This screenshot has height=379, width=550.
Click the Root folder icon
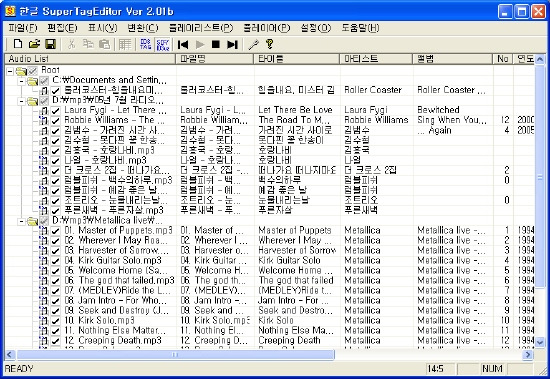pos(21,71)
